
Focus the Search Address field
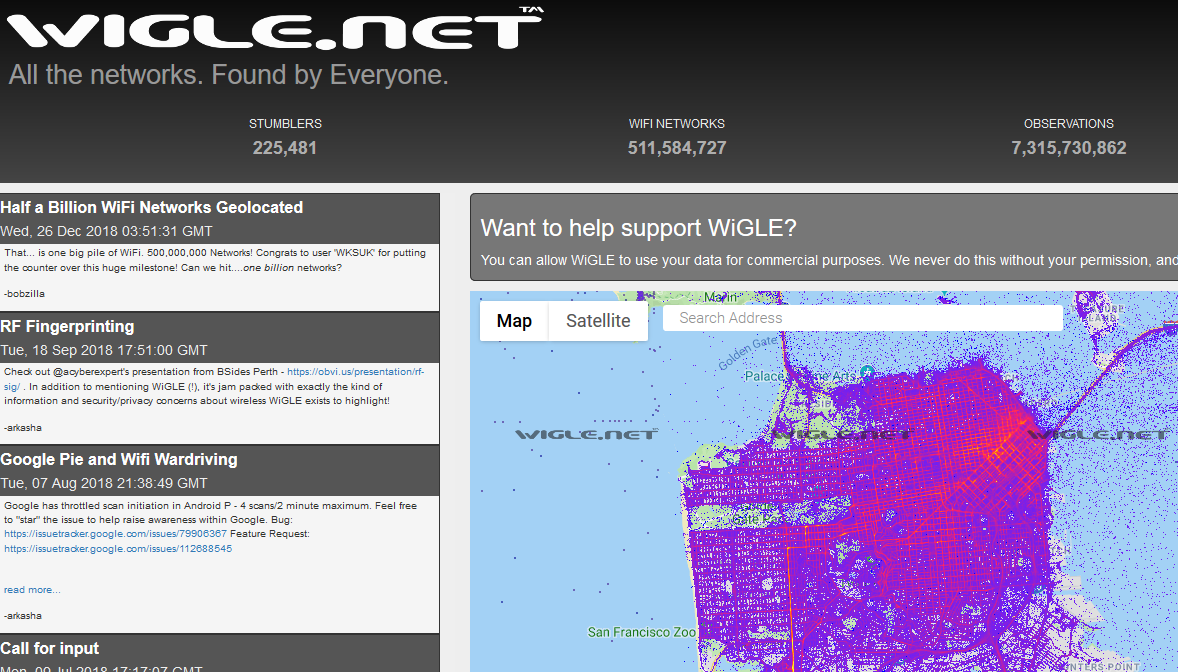pyautogui.click(x=862, y=318)
